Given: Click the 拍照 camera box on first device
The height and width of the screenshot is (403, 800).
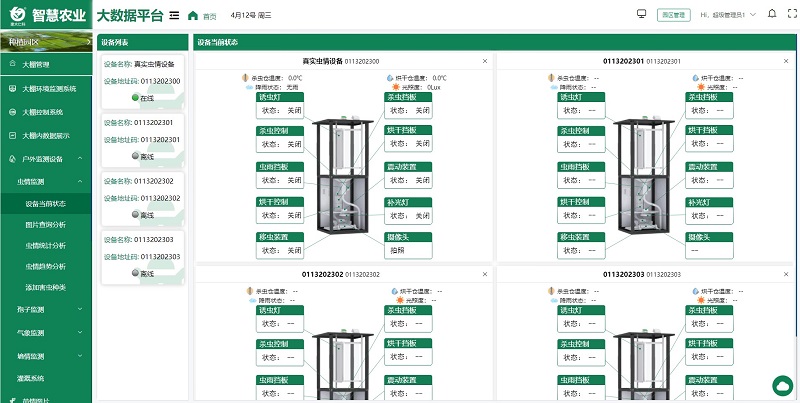Looking at the screenshot, I should (x=408, y=250).
